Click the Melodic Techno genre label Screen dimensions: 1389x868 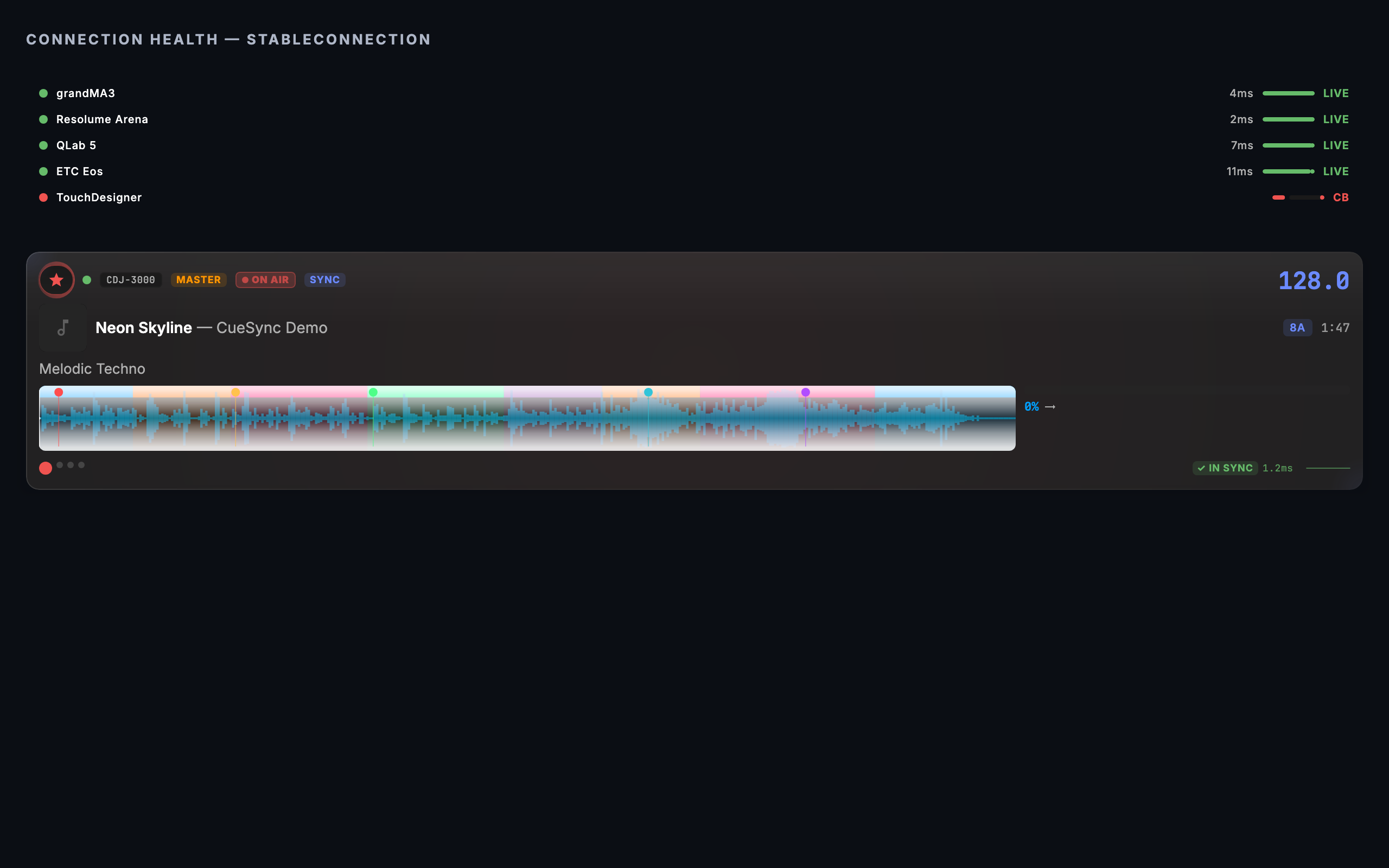(x=92, y=369)
